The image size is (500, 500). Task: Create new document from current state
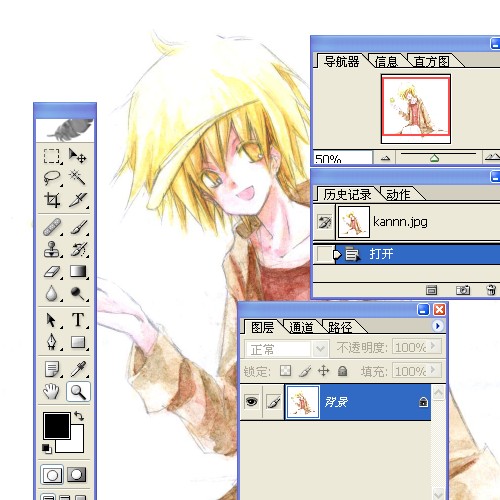[x=431, y=290]
